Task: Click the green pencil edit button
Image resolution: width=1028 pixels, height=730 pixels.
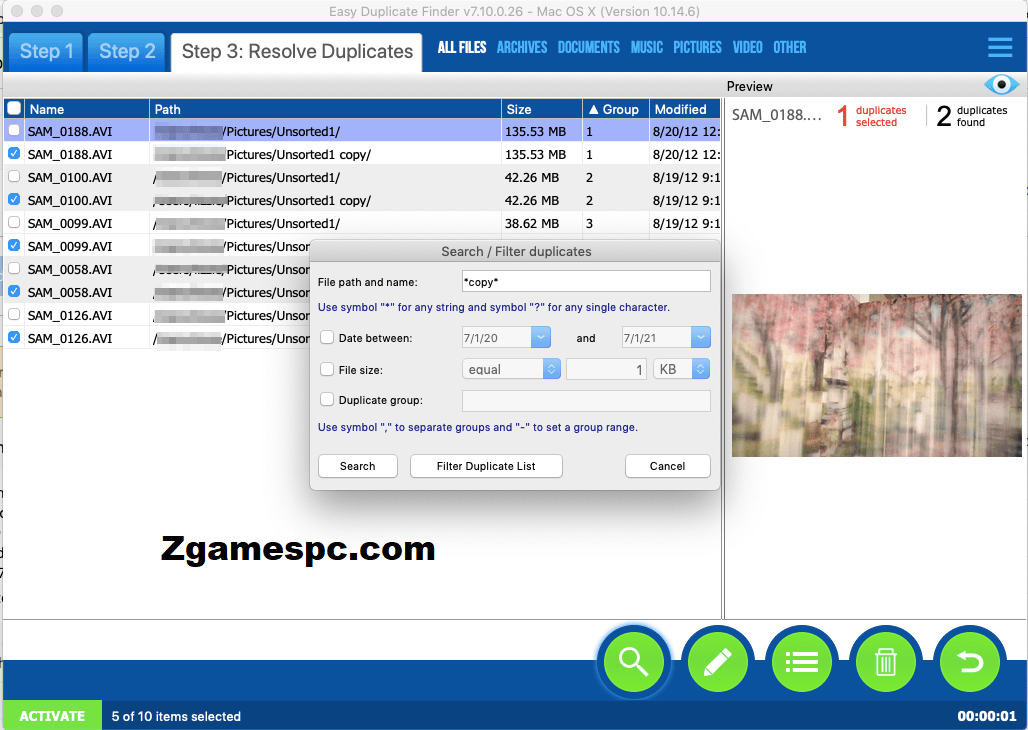Action: pos(717,662)
